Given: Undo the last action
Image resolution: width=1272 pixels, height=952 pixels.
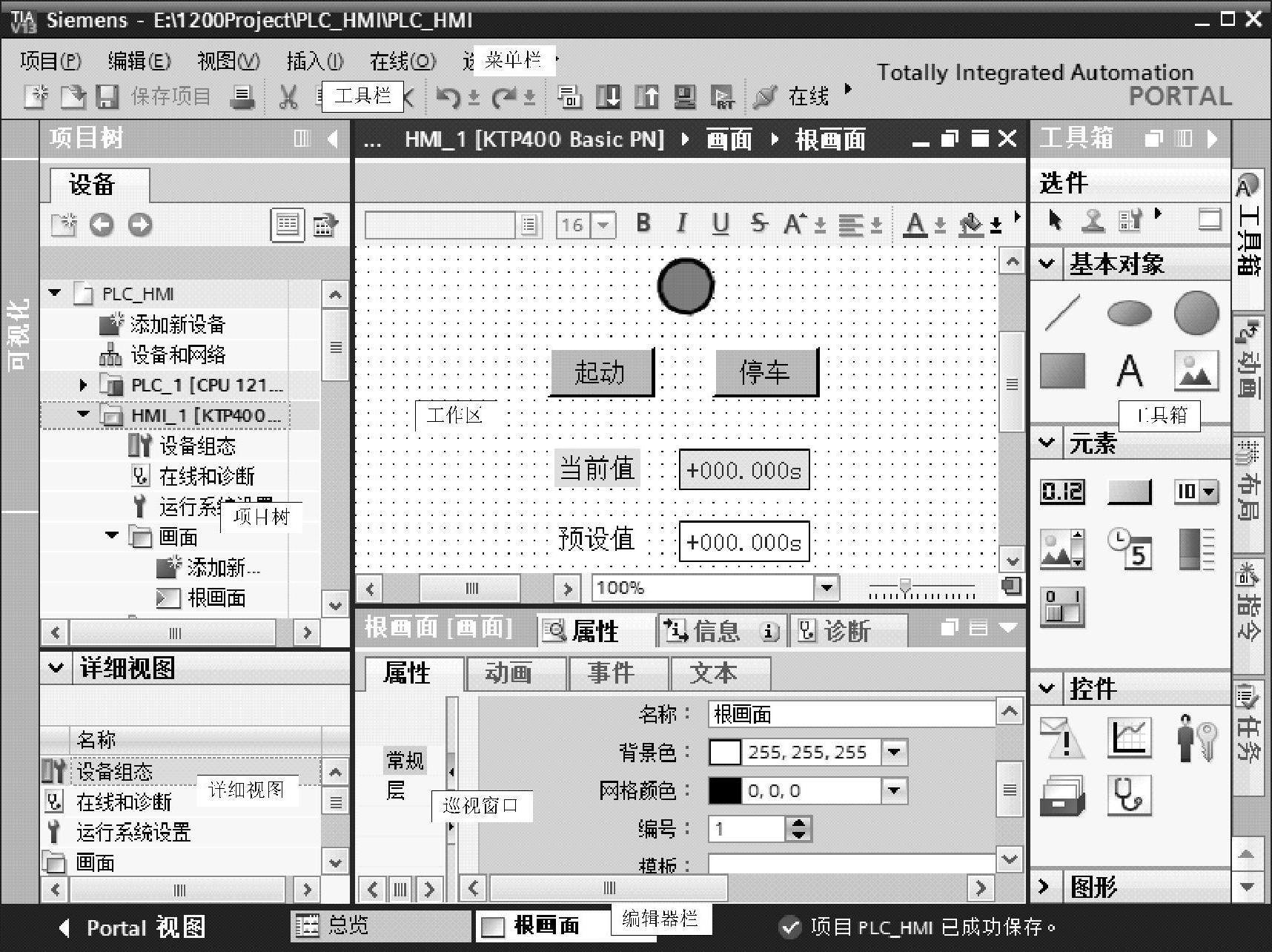Looking at the screenshot, I should (x=447, y=97).
